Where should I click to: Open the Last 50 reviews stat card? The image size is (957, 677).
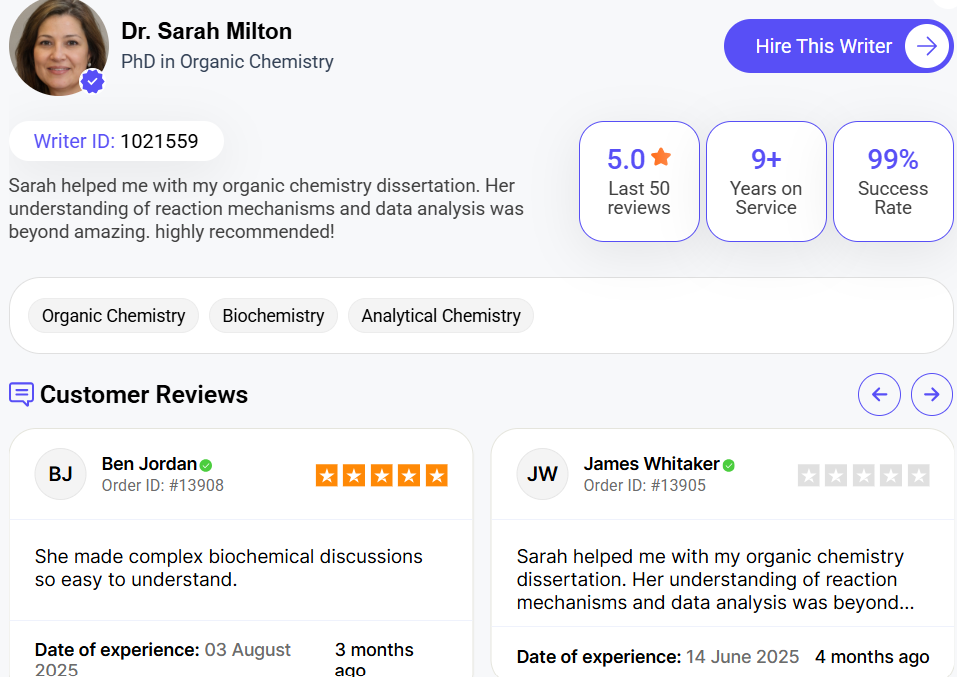click(x=639, y=182)
